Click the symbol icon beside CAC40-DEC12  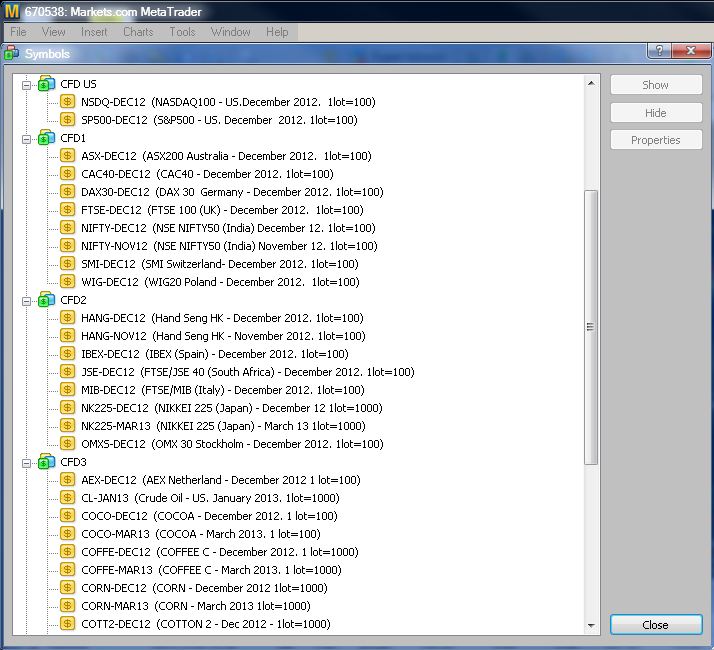[67, 174]
